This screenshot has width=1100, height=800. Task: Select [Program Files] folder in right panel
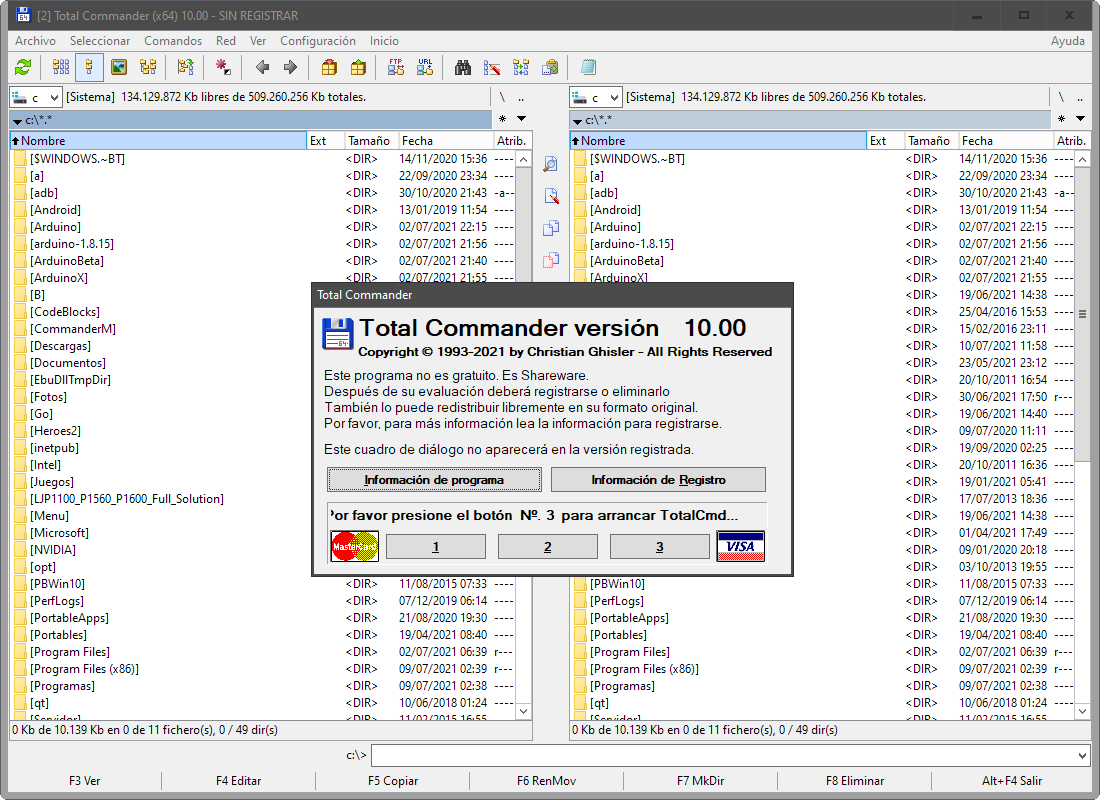pos(630,652)
